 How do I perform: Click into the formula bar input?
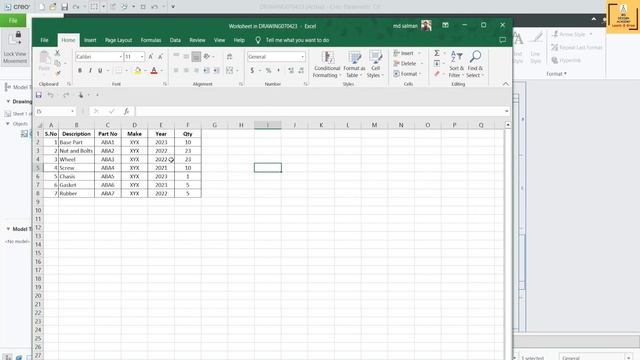pyautogui.click(x=319, y=111)
